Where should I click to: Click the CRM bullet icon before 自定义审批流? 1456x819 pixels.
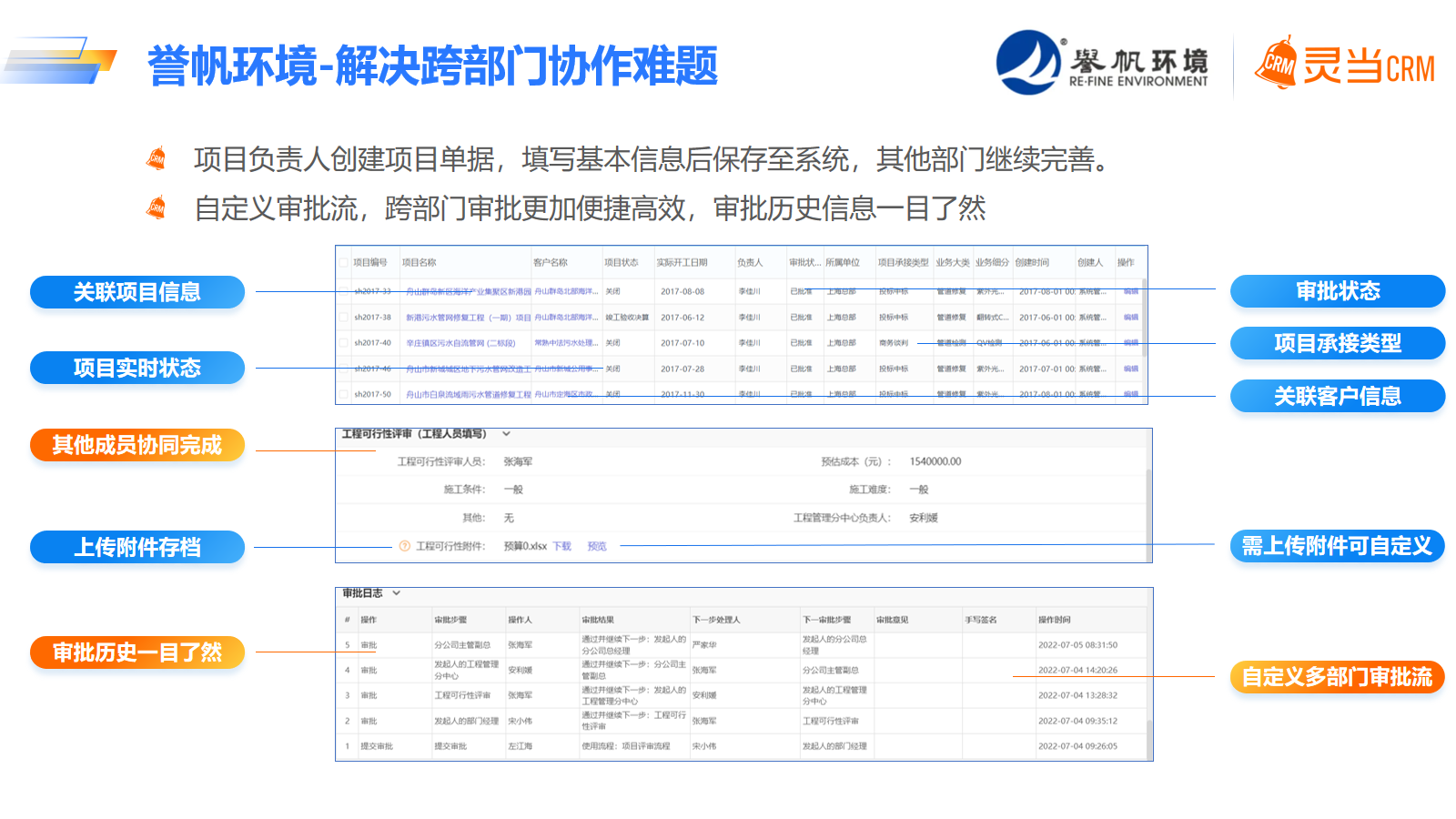tap(157, 208)
